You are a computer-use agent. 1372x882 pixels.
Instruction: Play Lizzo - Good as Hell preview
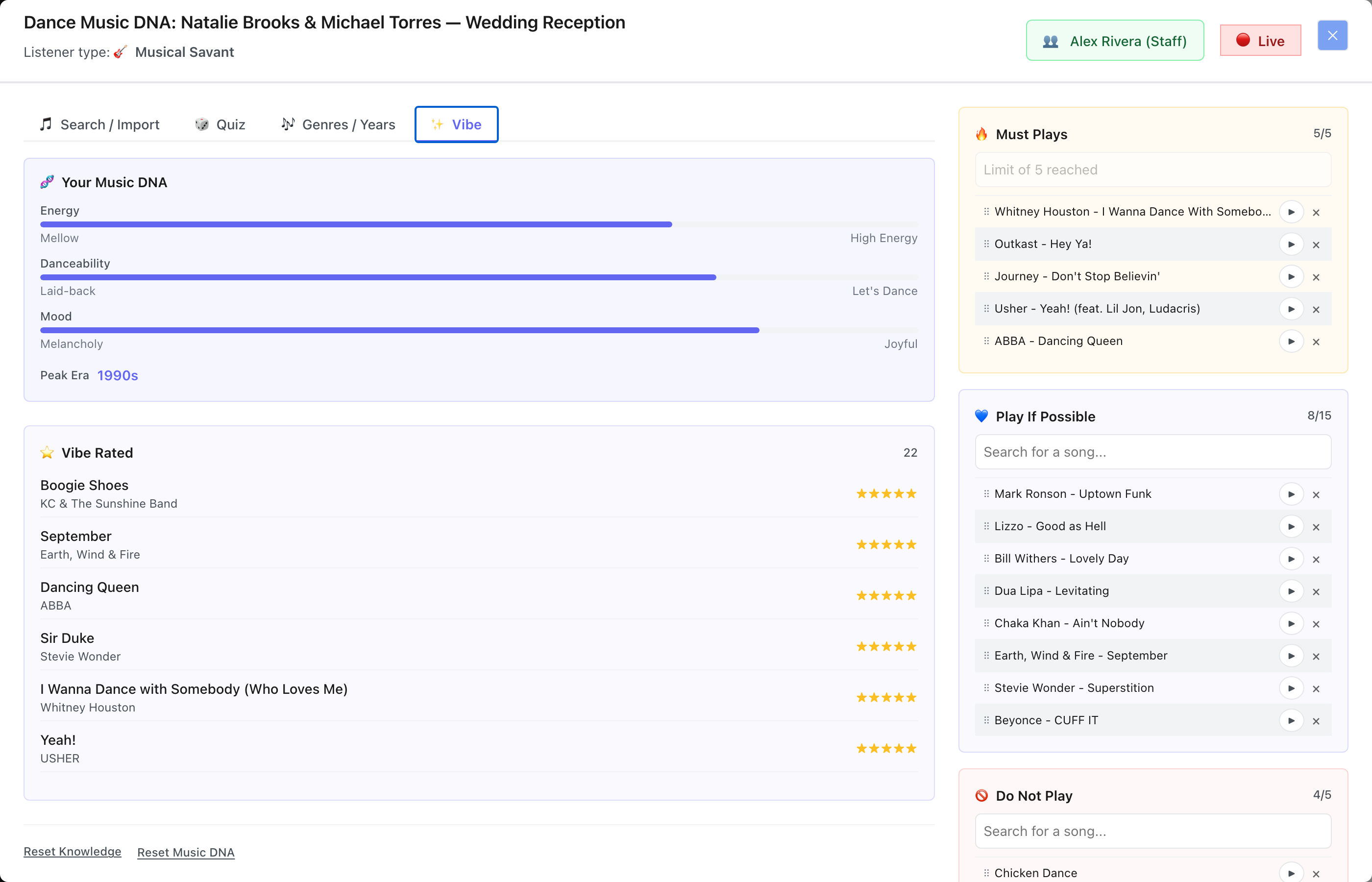coord(1291,526)
